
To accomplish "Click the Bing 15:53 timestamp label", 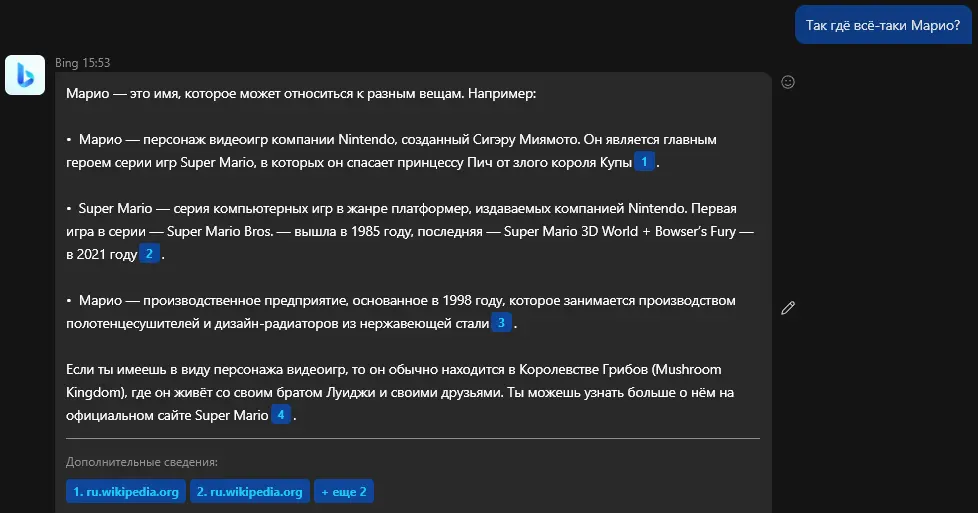I will coord(82,62).
